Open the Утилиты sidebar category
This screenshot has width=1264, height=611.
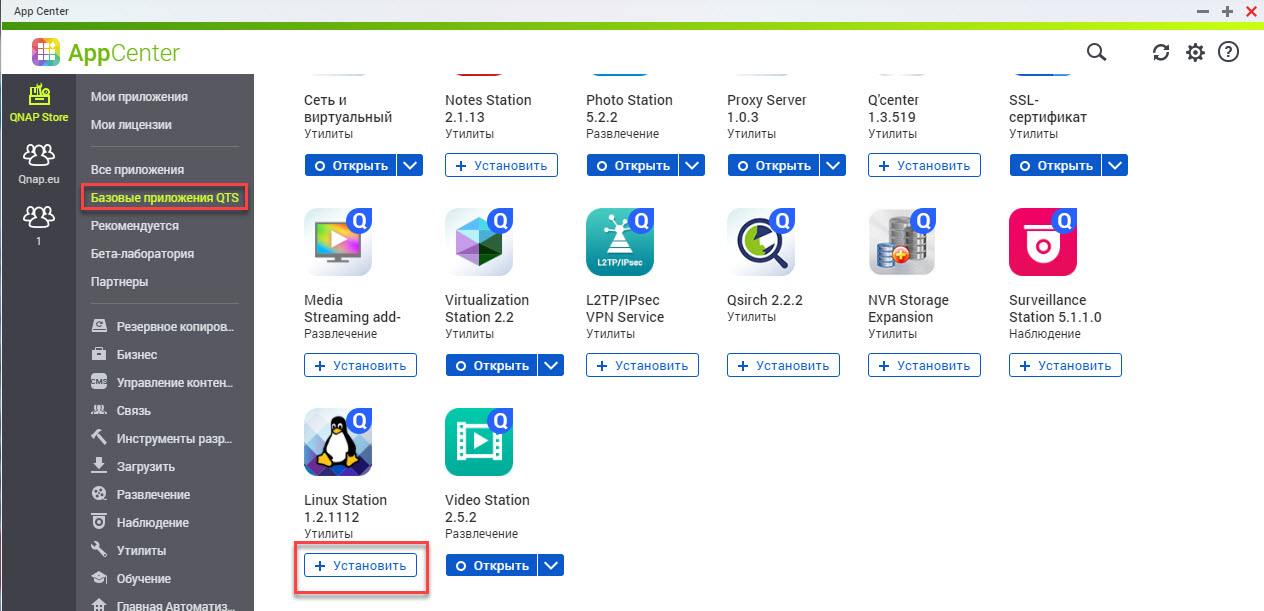click(x=128, y=550)
